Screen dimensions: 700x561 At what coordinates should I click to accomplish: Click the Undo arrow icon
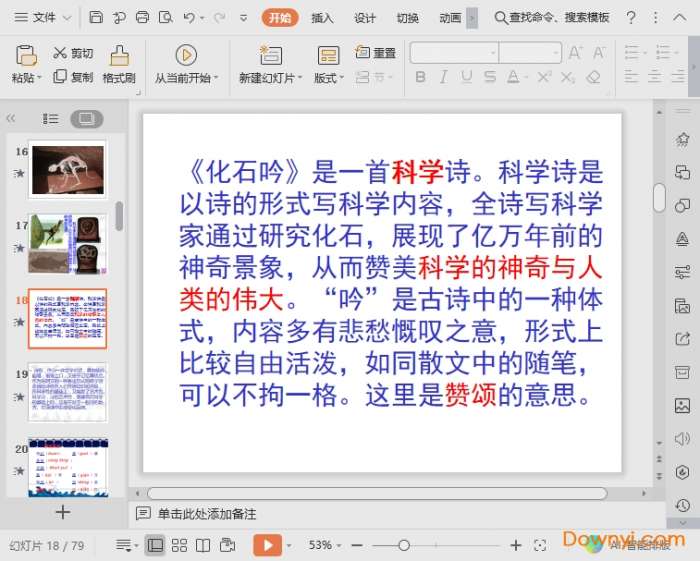click(190, 18)
